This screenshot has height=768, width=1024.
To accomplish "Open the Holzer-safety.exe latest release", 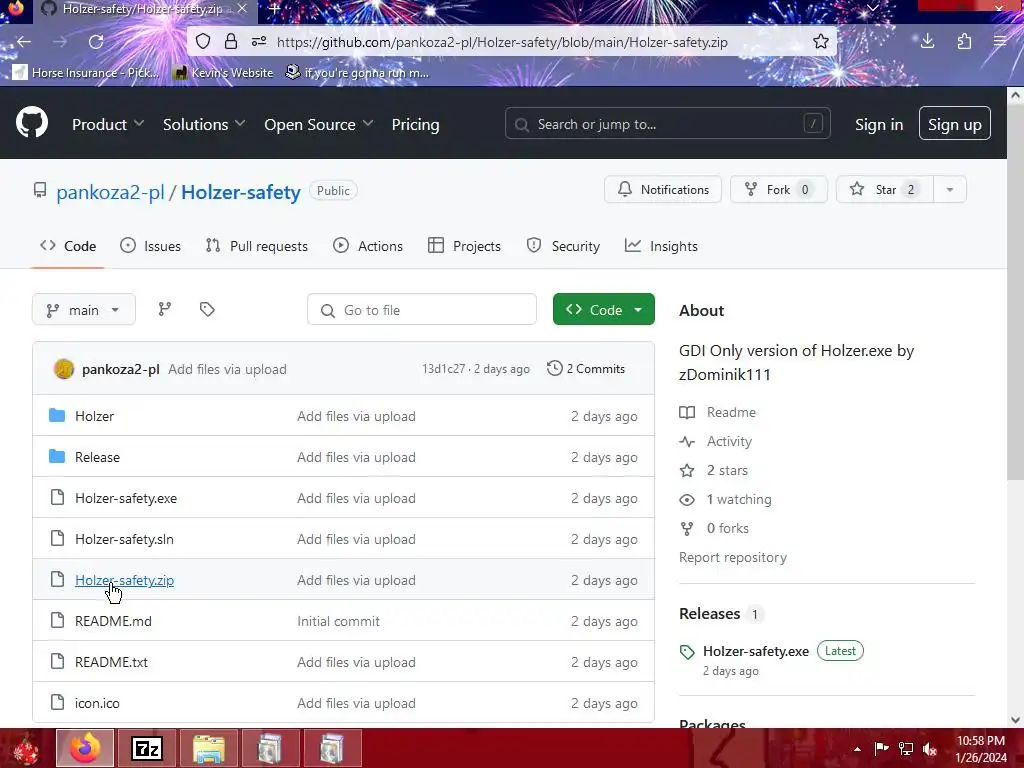I will (756, 651).
